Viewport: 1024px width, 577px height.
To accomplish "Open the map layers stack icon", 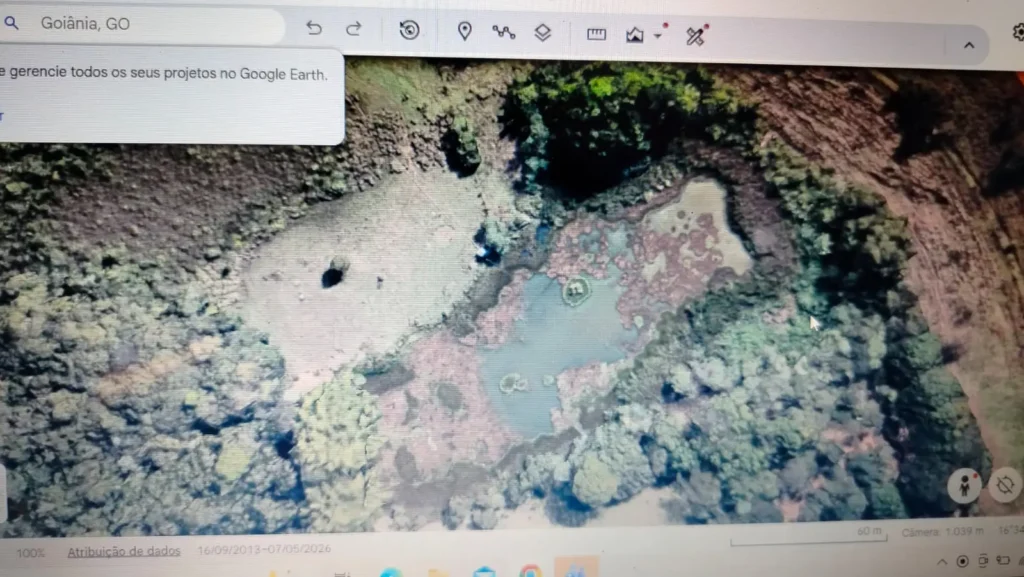I will [x=543, y=32].
